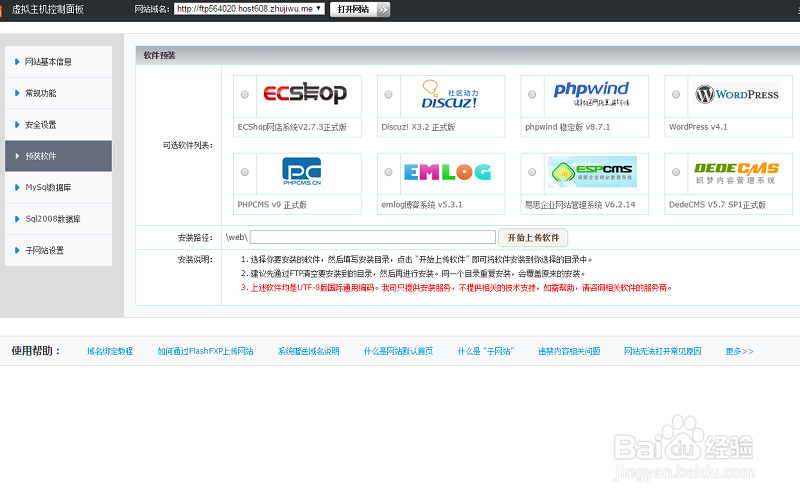
Task: Open the 如何通过FlashFXP上传网站 link
Action: (x=205, y=351)
